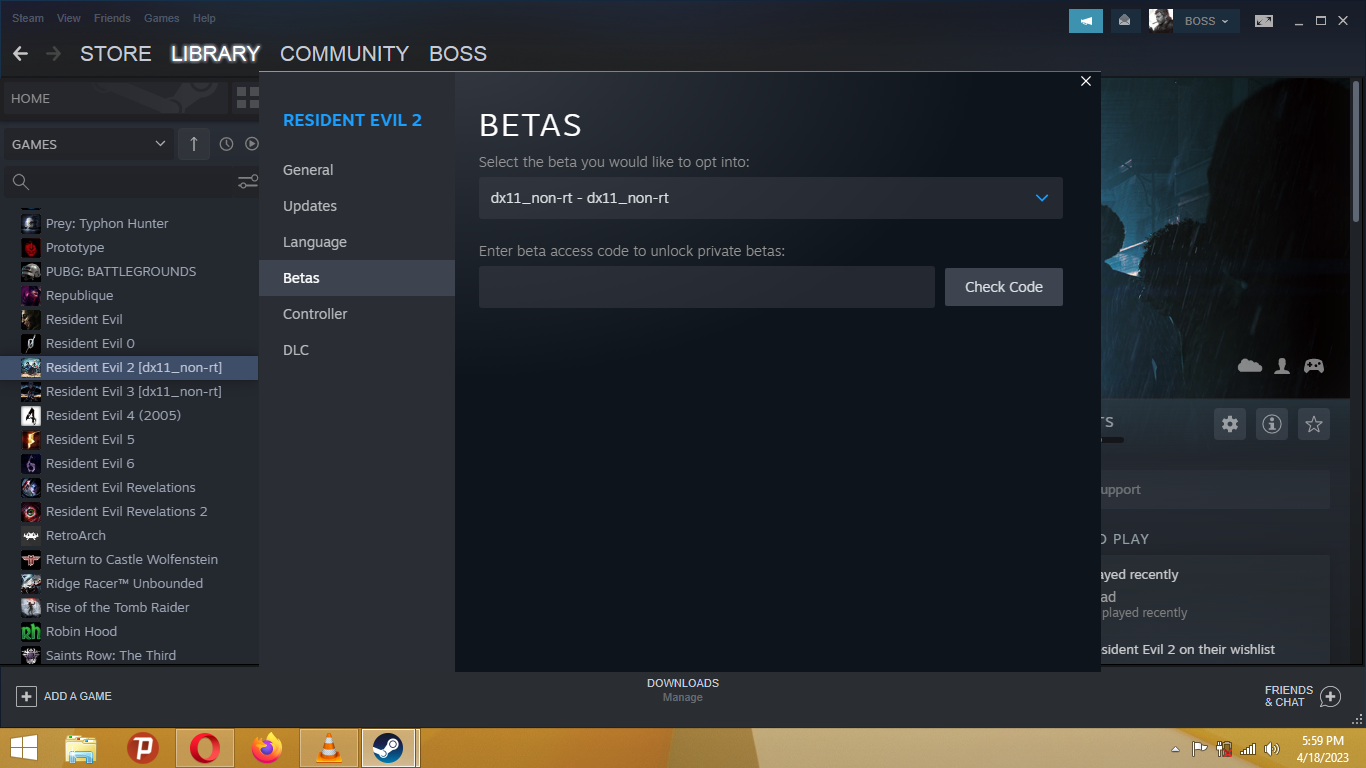Toggle the up arrow sort button
The image size is (1366, 768).
click(194, 144)
